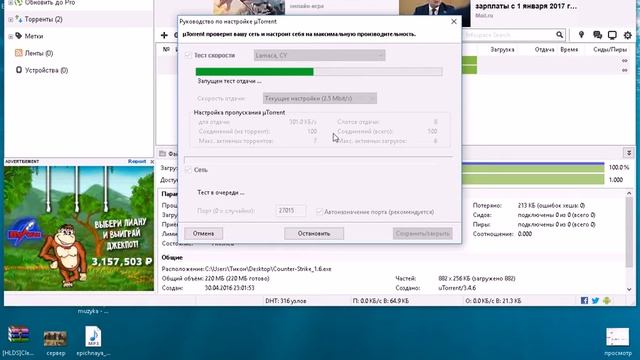Viewport: 640px width, 360px height.
Task: Click the search input field in toolbar
Action: tap(508, 35)
